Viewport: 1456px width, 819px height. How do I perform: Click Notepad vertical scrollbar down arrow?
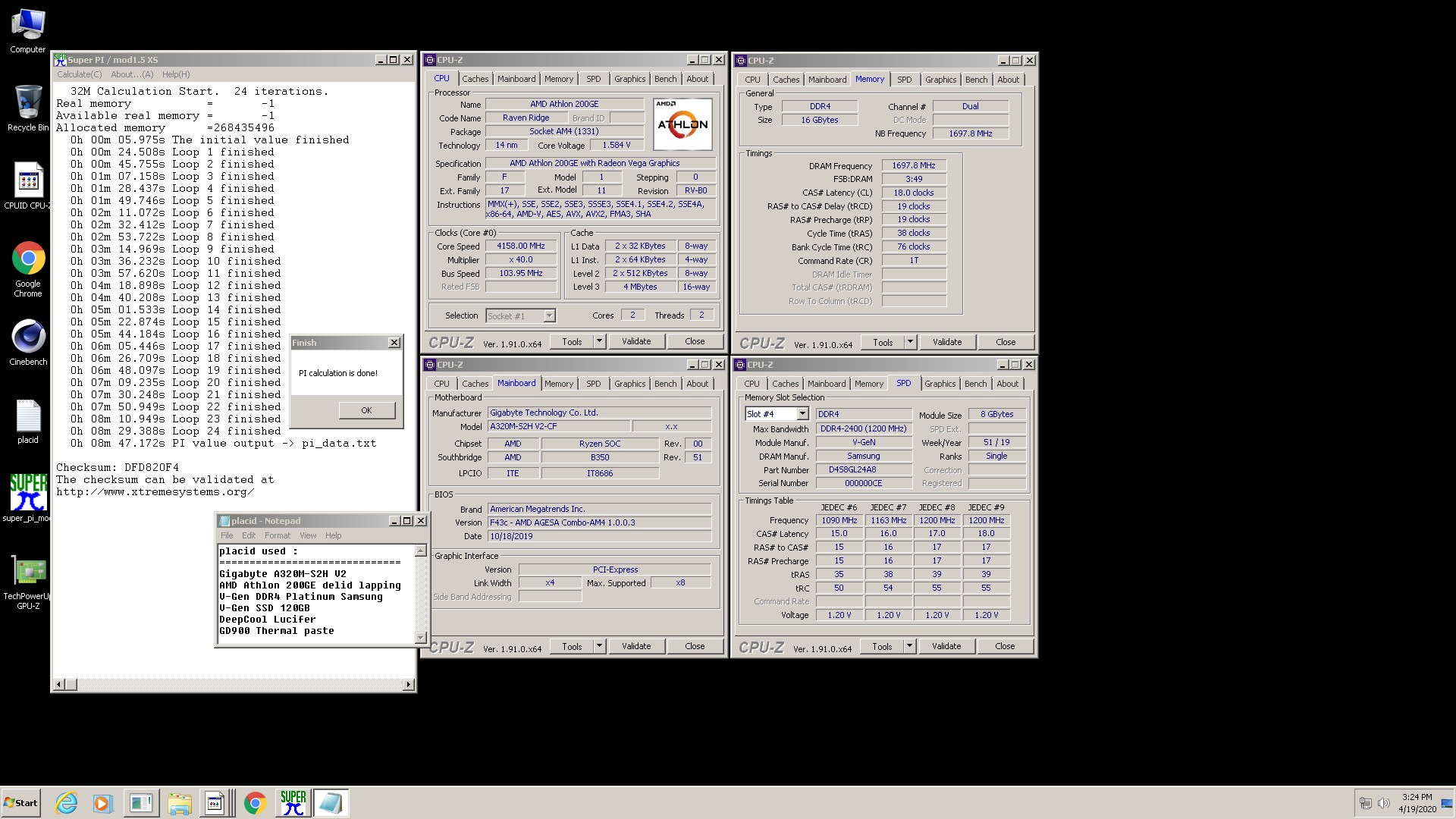tap(421, 638)
